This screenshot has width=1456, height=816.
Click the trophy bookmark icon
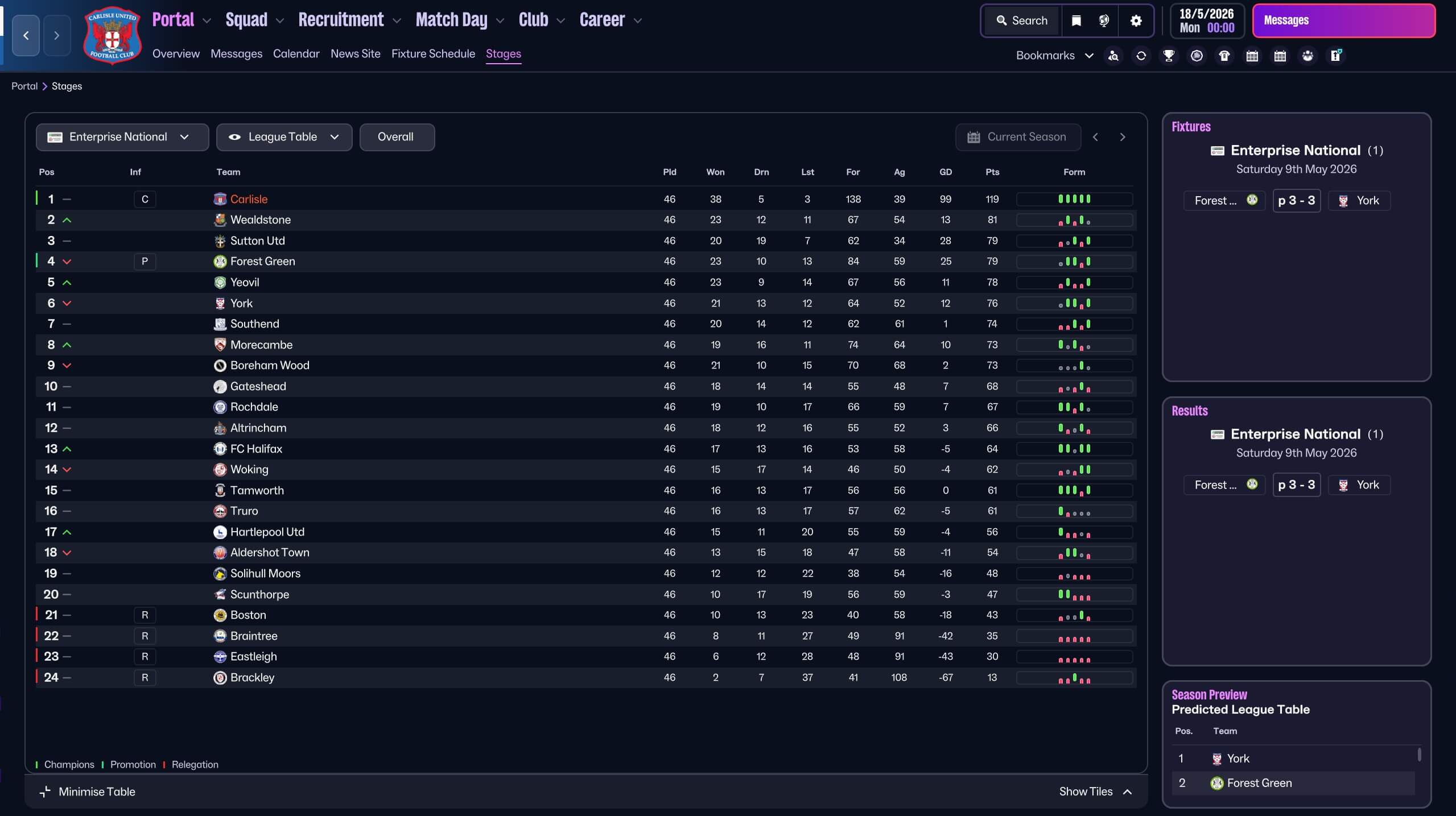1169,56
